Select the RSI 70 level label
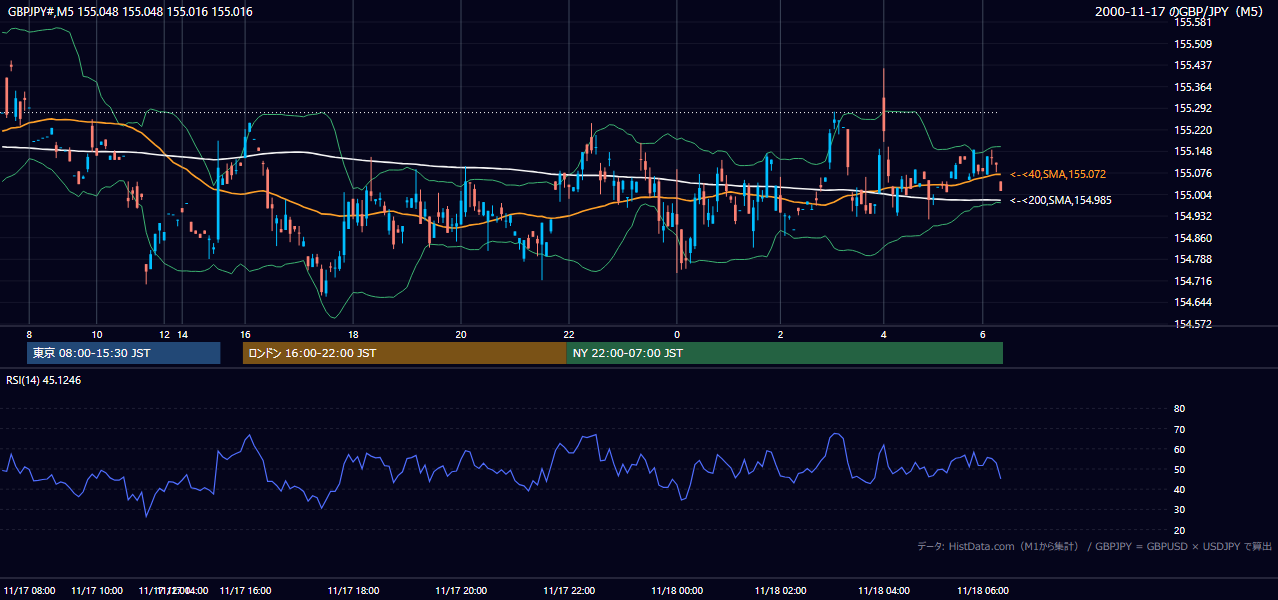 click(x=1179, y=429)
